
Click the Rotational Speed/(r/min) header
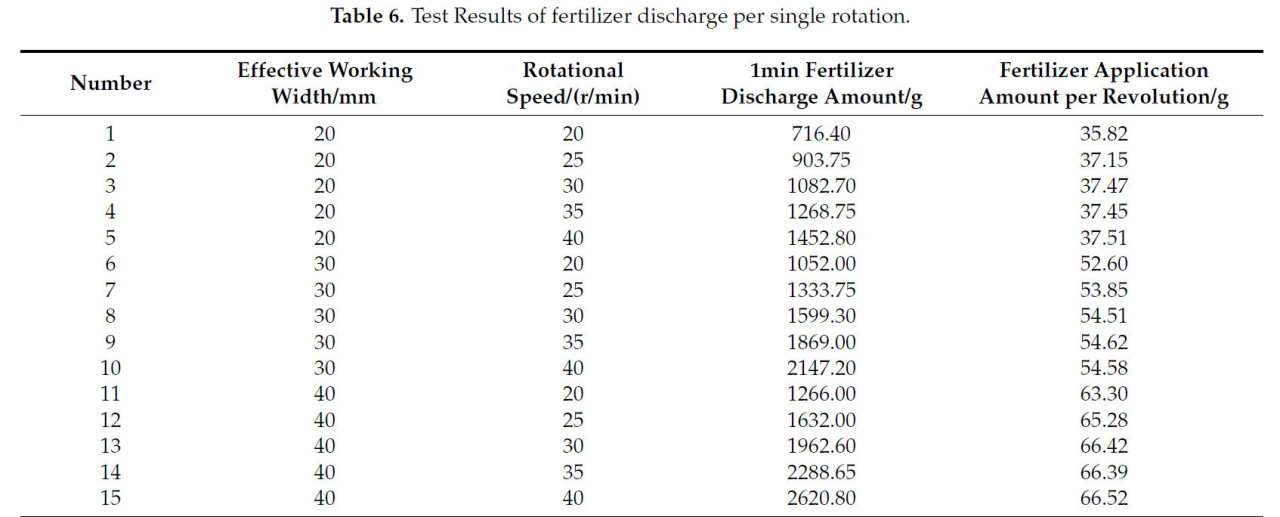pyautogui.click(x=573, y=84)
